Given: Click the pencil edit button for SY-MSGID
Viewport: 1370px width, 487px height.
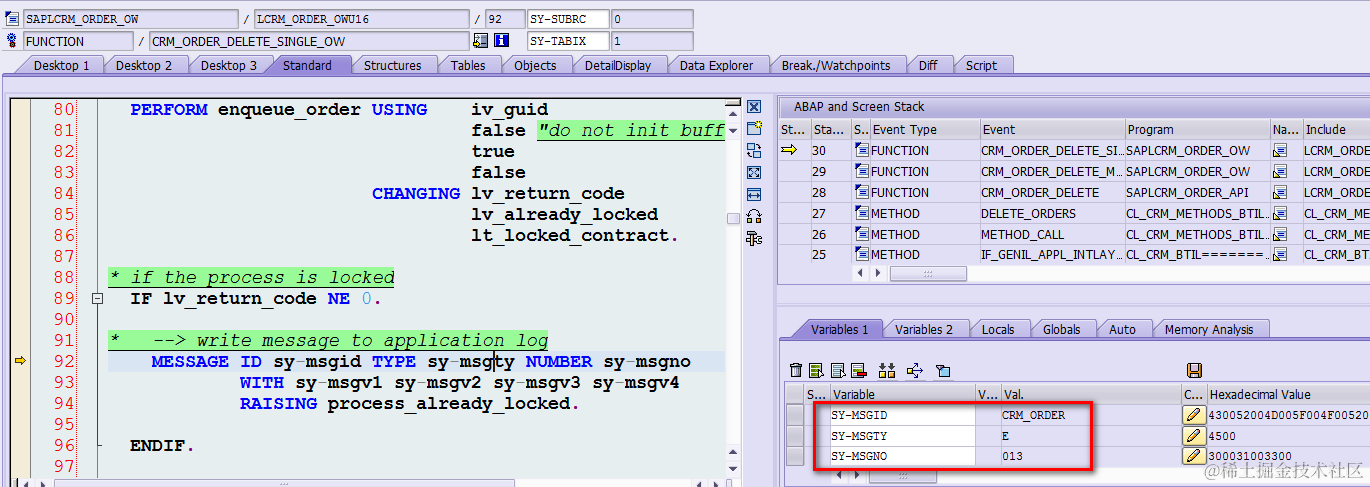Looking at the screenshot, I should [1194, 415].
